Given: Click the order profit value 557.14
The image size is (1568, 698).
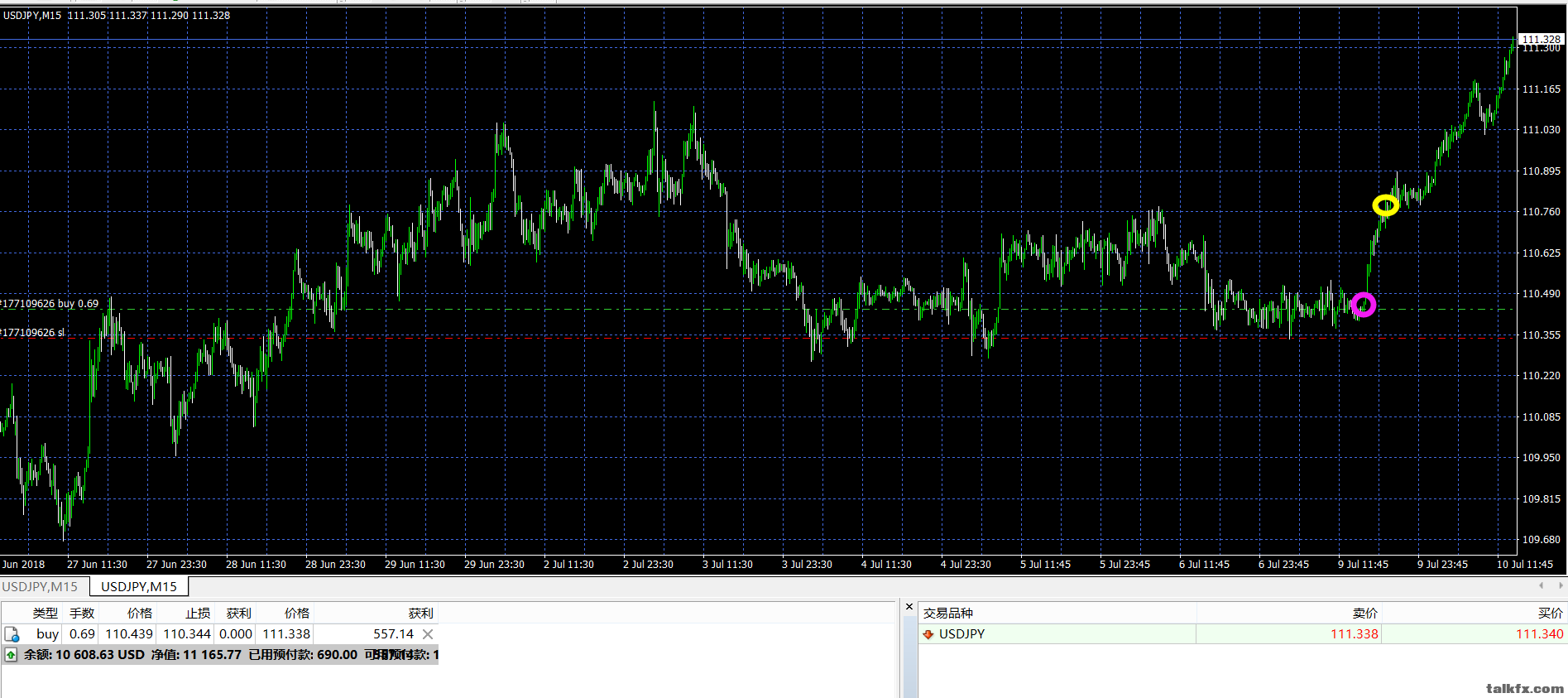Looking at the screenshot, I should pyautogui.click(x=393, y=634).
